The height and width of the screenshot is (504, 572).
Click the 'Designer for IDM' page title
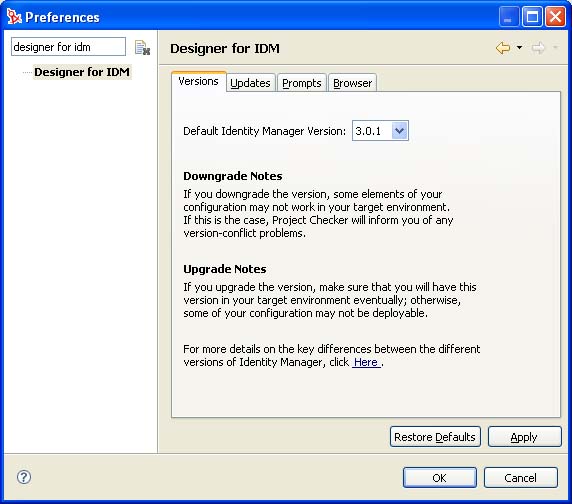click(x=225, y=49)
